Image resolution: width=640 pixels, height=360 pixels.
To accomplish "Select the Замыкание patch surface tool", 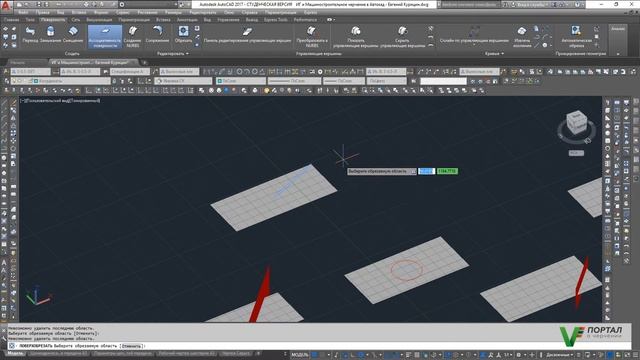I will pyautogui.click(x=51, y=35).
